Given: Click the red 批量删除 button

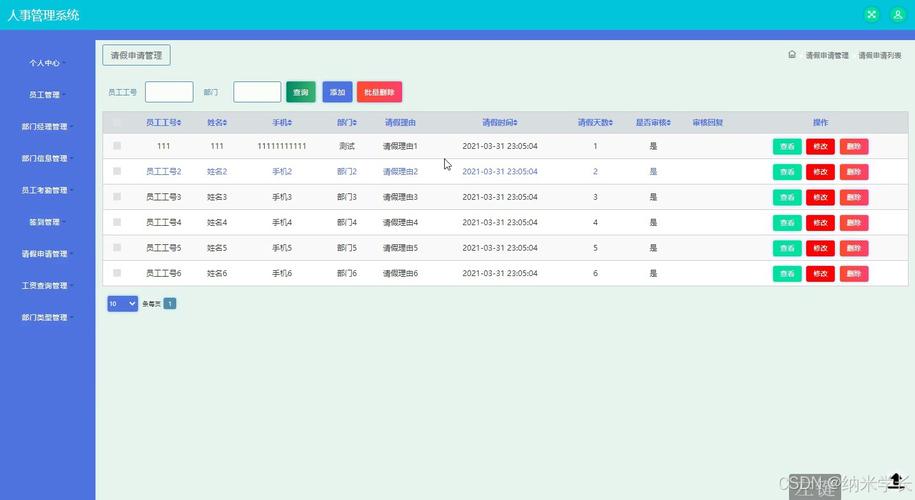Looking at the screenshot, I should pyautogui.click(x=379, y=92).
